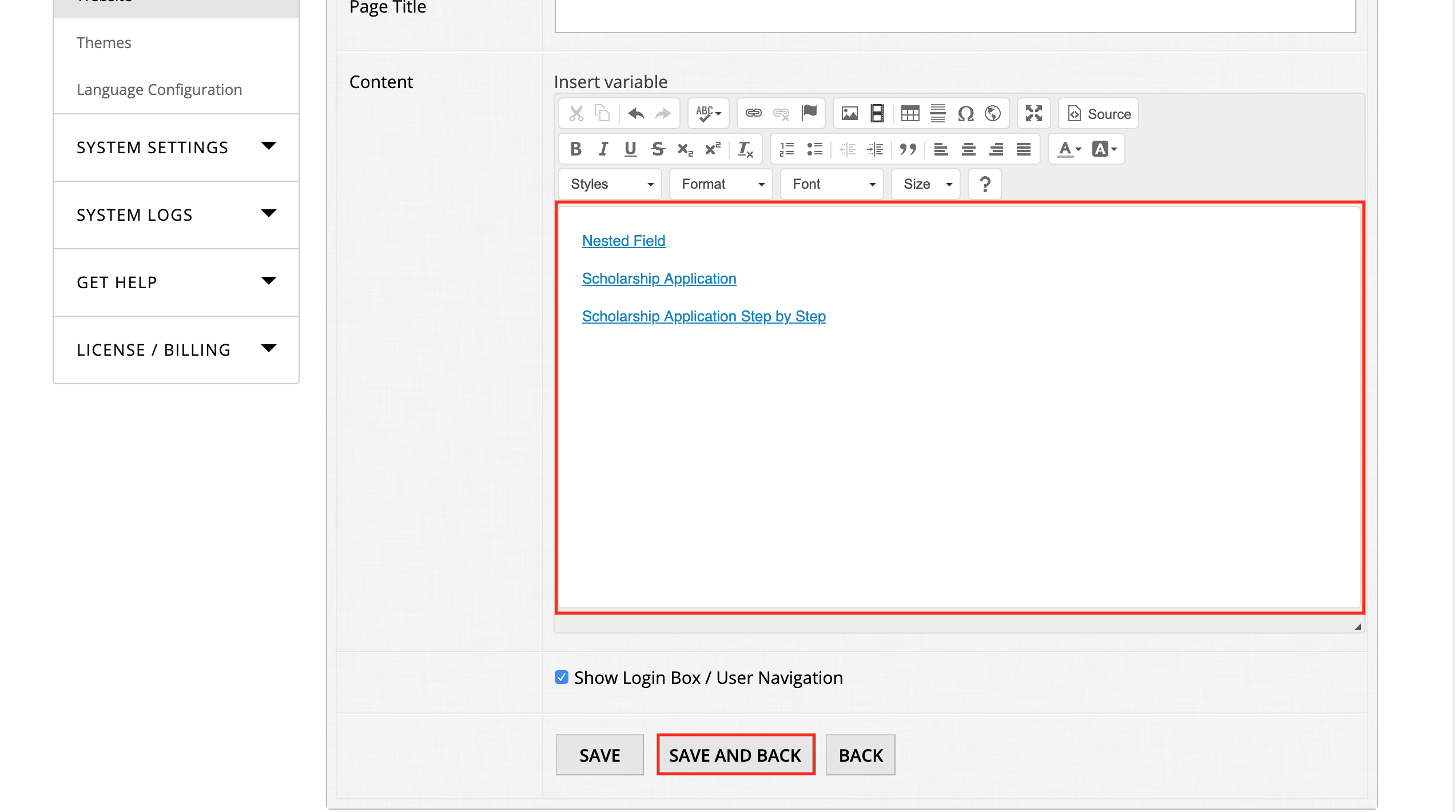Image resolution: width=1456 pixels, height=812 pixels.
Task: Open the text color picker
Action: pyautogui.click(x=1069, y=149)
